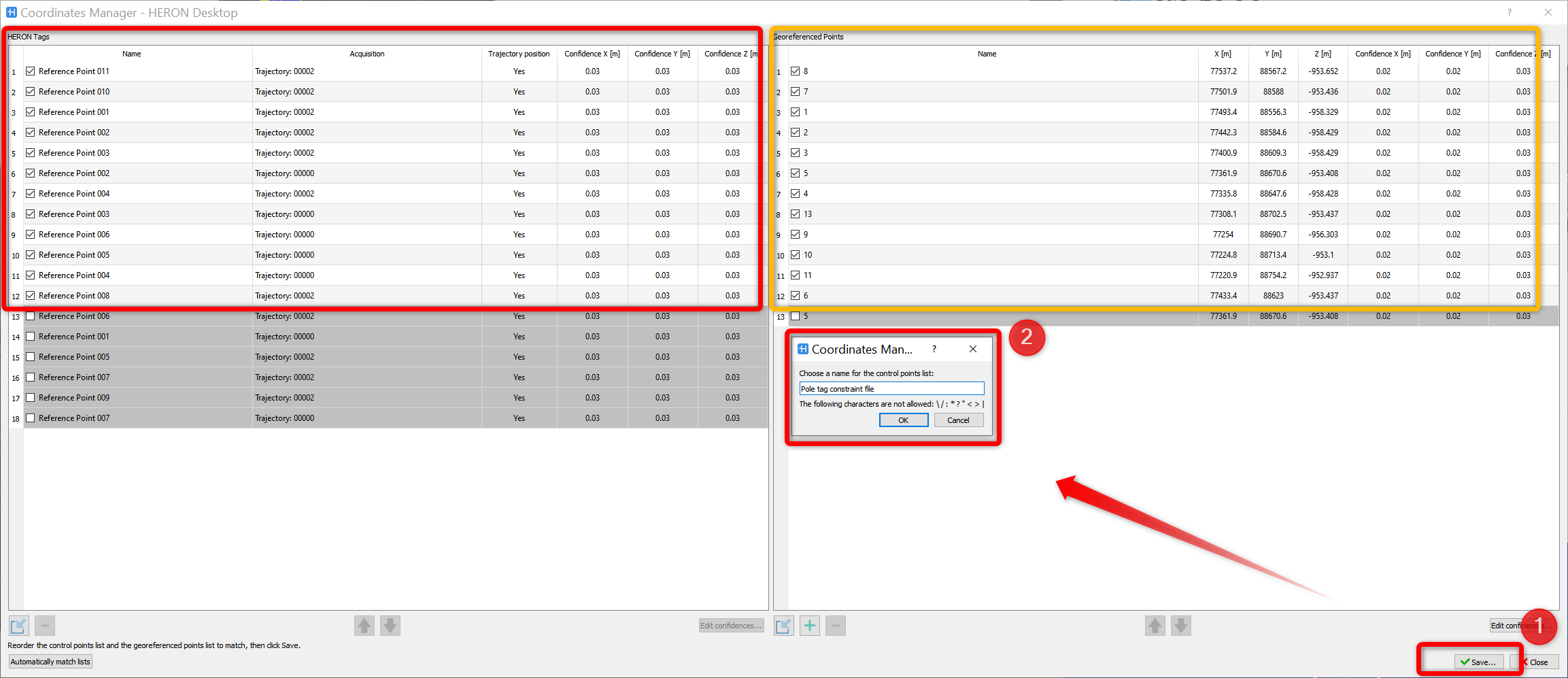Check unchecked georeferenced point 5 in row 13

tap(796, 316)
